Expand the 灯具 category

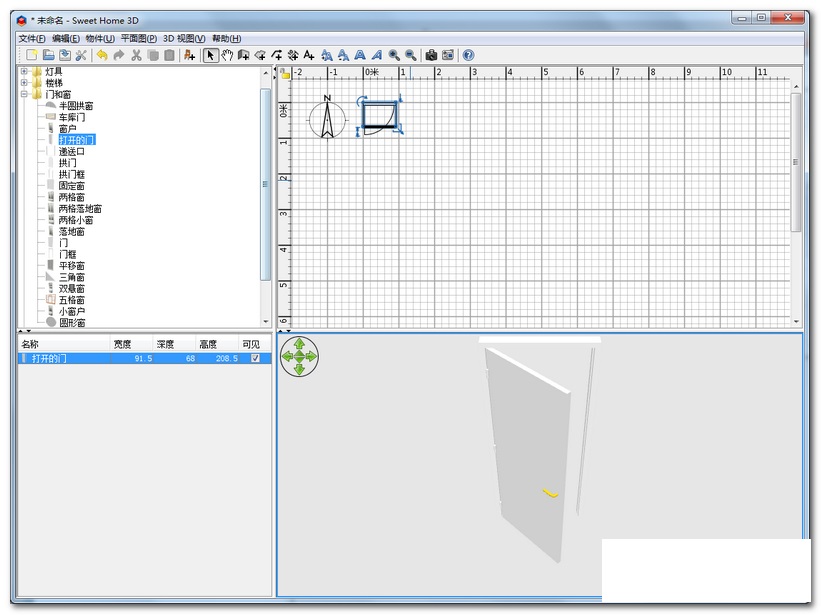24,72
